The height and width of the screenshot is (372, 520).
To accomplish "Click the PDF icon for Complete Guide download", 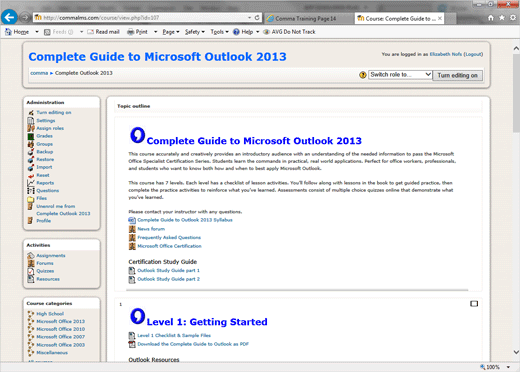I will coord(132,344).
